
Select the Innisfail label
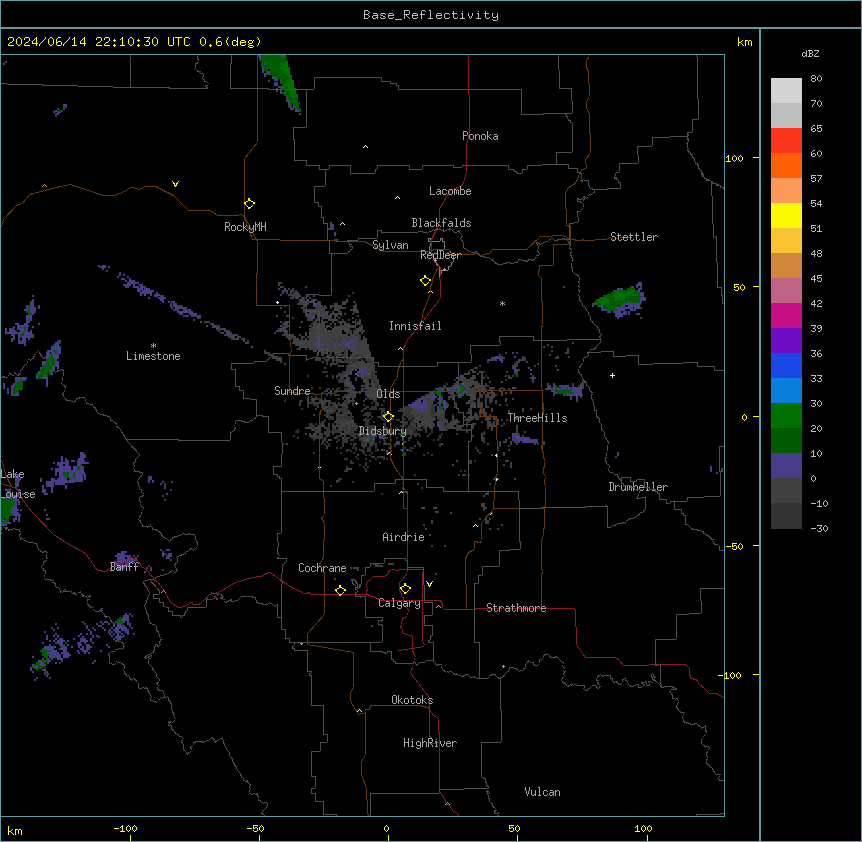pyautogui.click(x=415, y=326)
